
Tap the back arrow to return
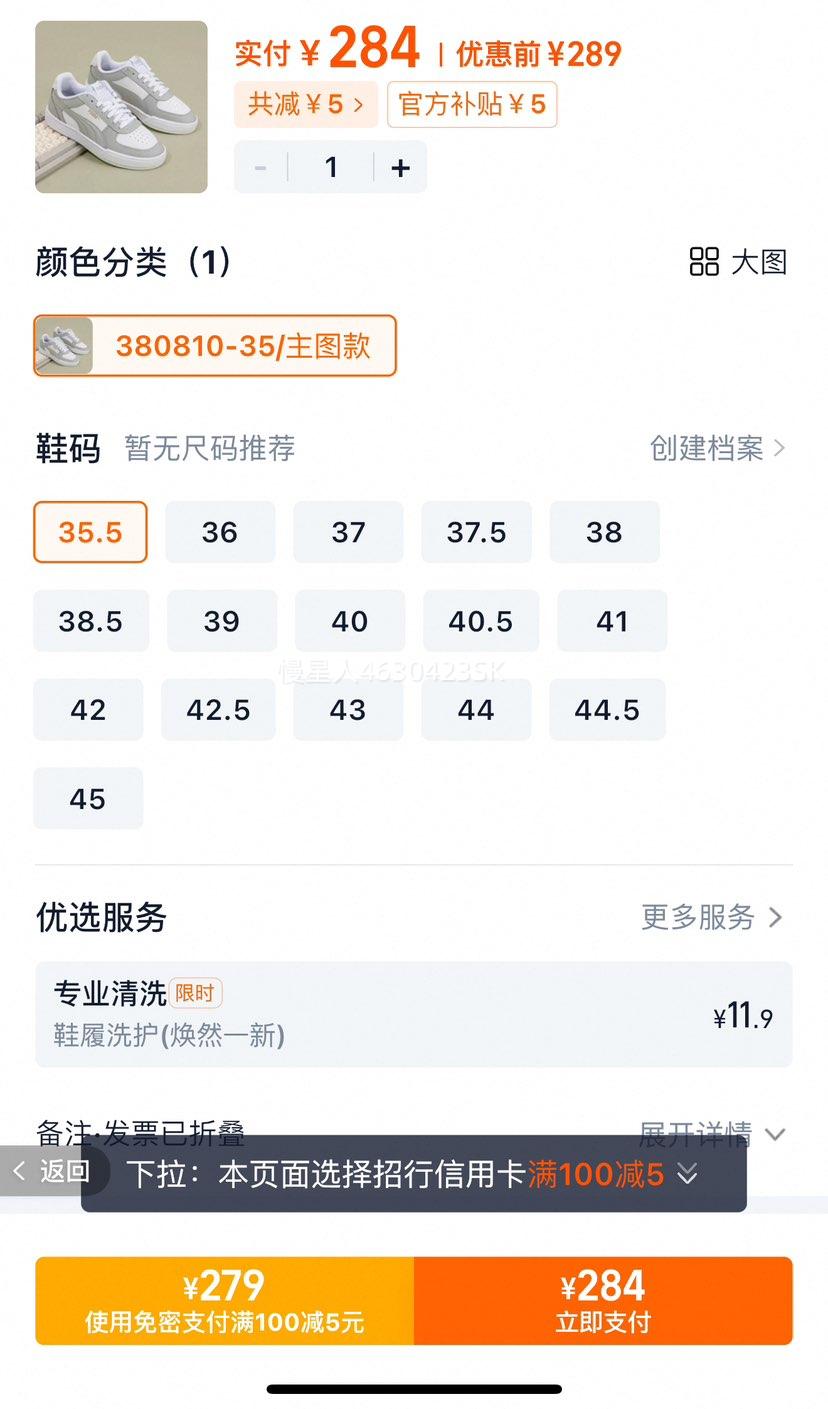click(51, 1171)
